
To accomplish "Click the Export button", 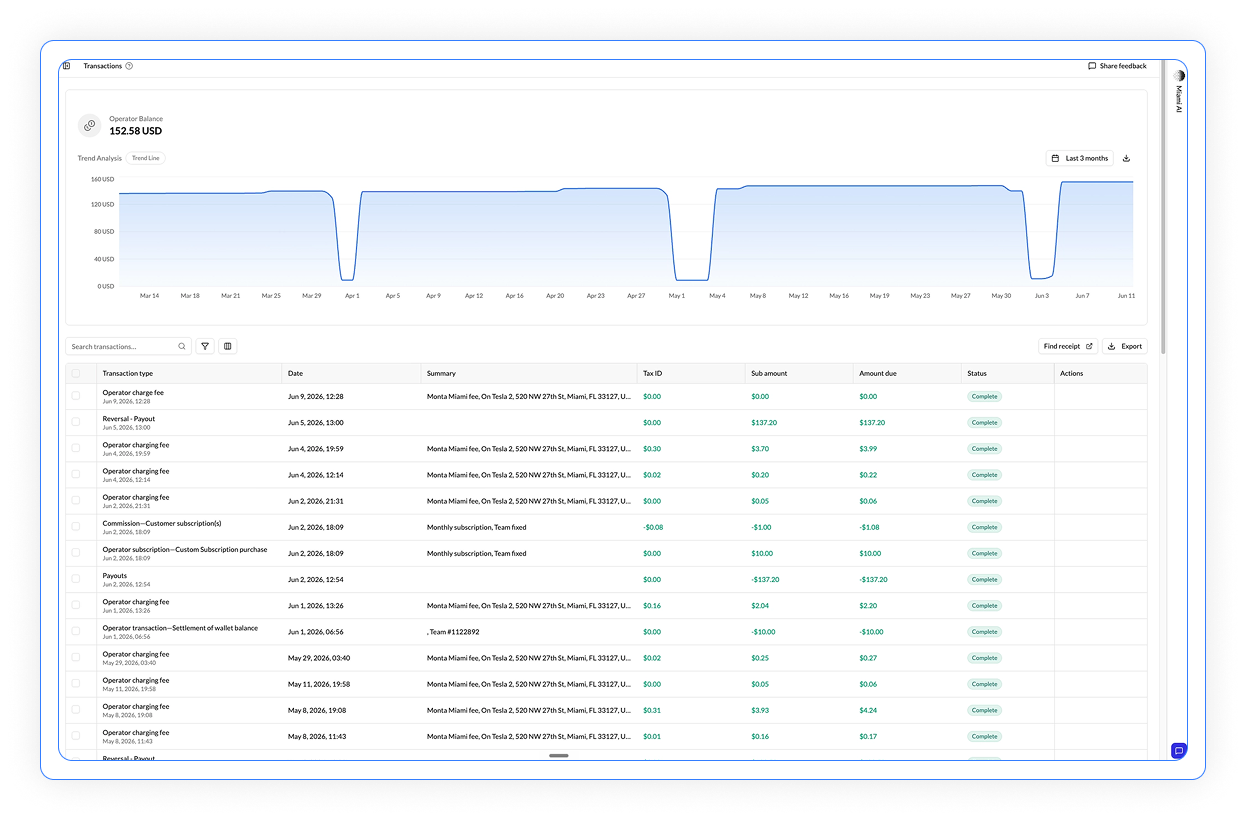I will 1125,346.
